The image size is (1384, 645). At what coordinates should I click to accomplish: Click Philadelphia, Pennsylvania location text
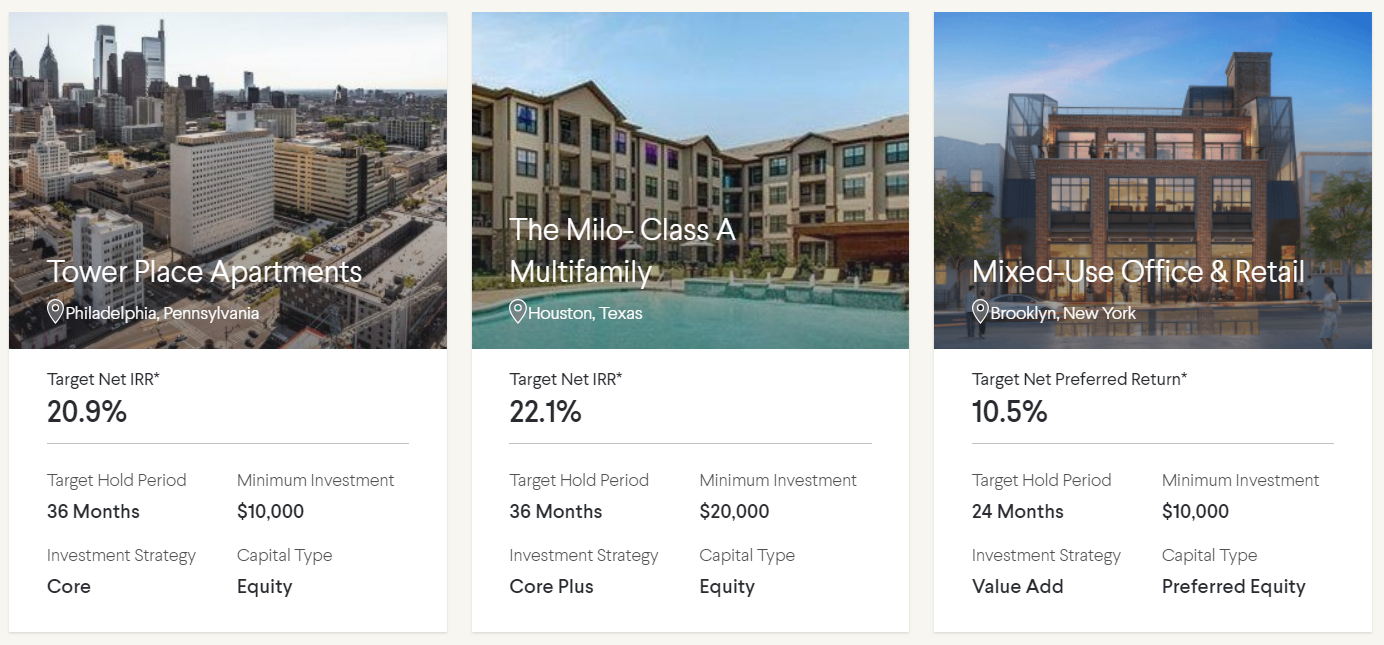pyautogui.click(x=163, y=313)
